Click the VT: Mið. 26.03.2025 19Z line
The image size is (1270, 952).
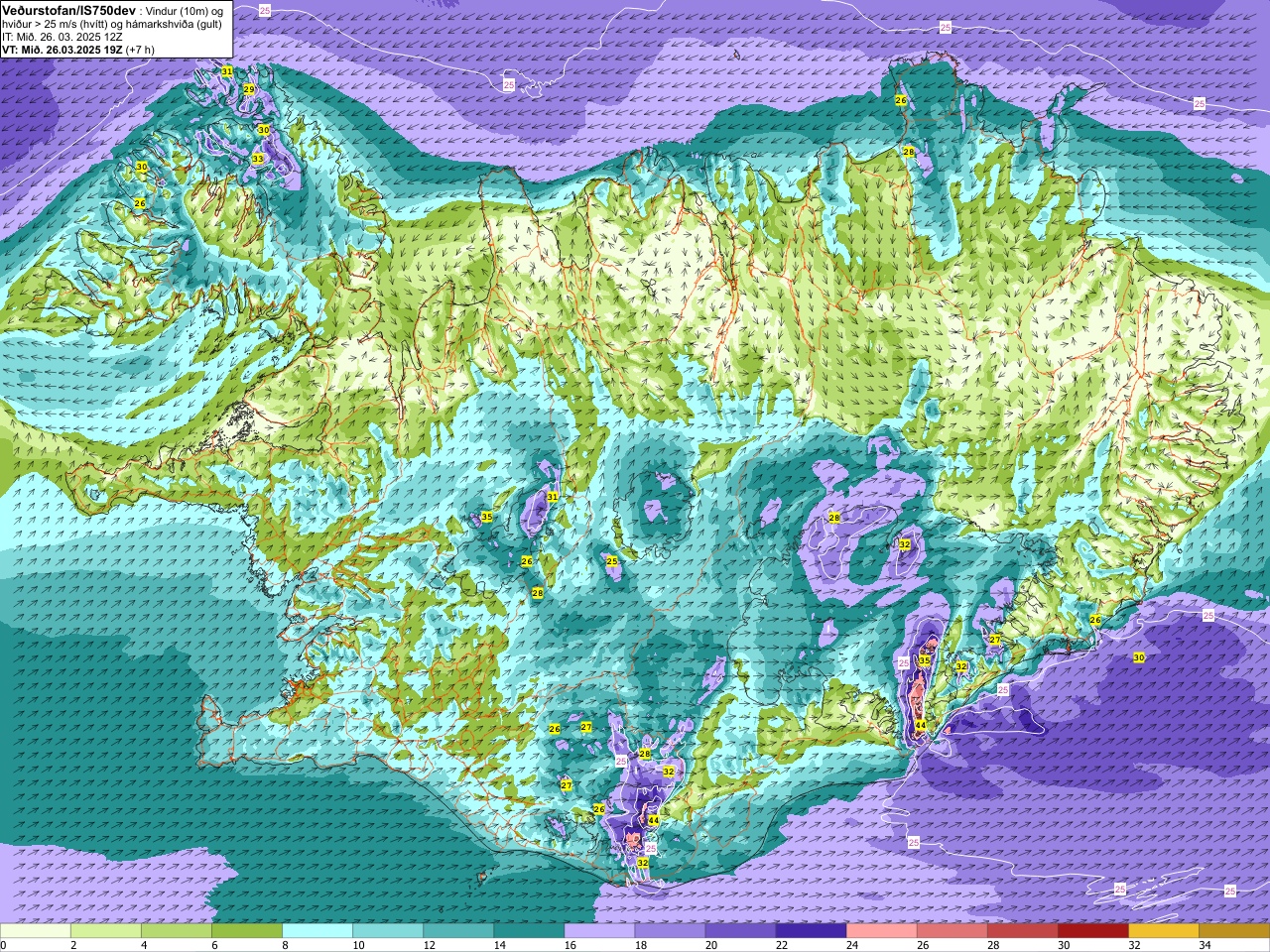(77, 49)
